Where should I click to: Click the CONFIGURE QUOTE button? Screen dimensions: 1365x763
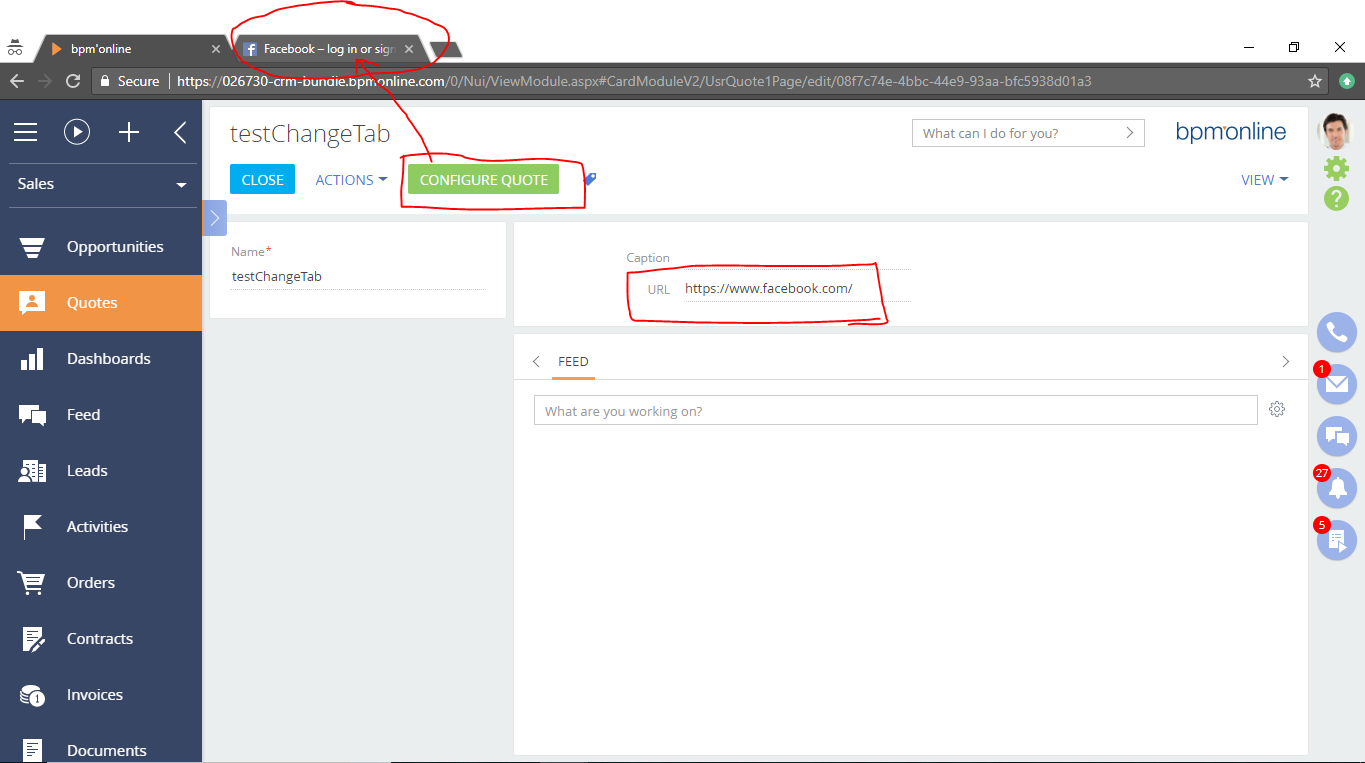(483, 180)
